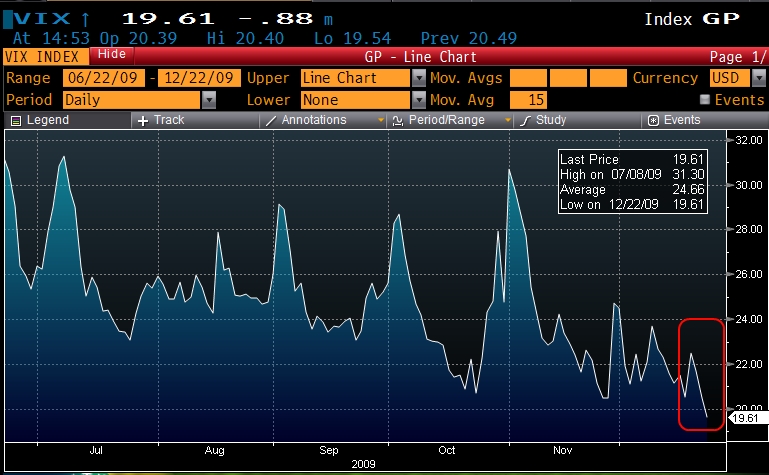The height and width of the screenshot is (475, 769).
Task: Expand the Upper Line Chart dropdown
Action: (417, 78)
